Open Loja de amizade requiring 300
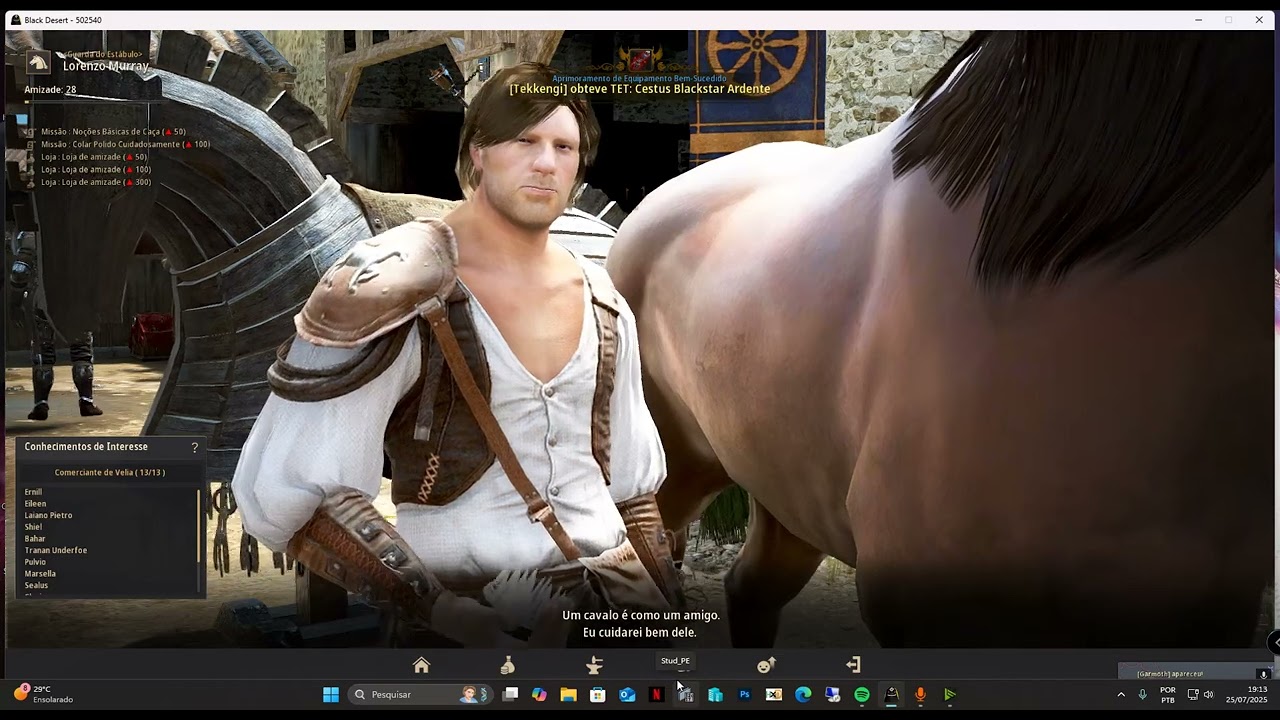1280x720 pixels. click(96, 182)
